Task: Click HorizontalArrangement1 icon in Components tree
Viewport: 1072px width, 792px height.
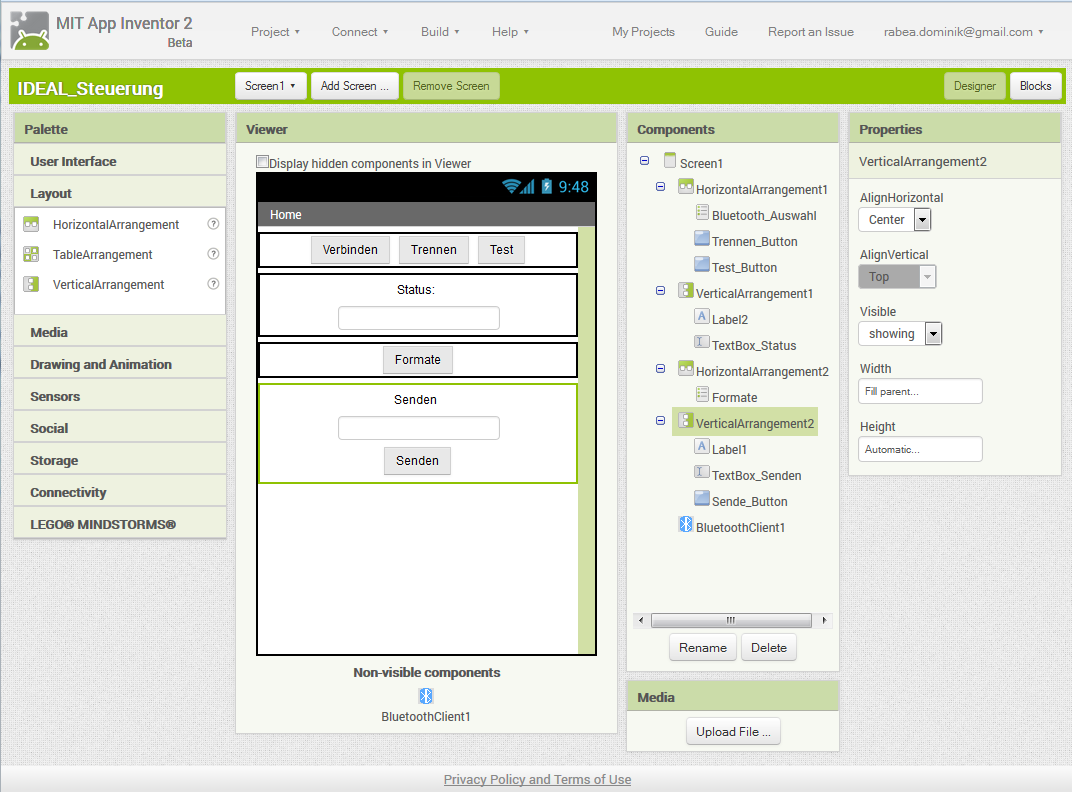Action: [x=686, y=186]
